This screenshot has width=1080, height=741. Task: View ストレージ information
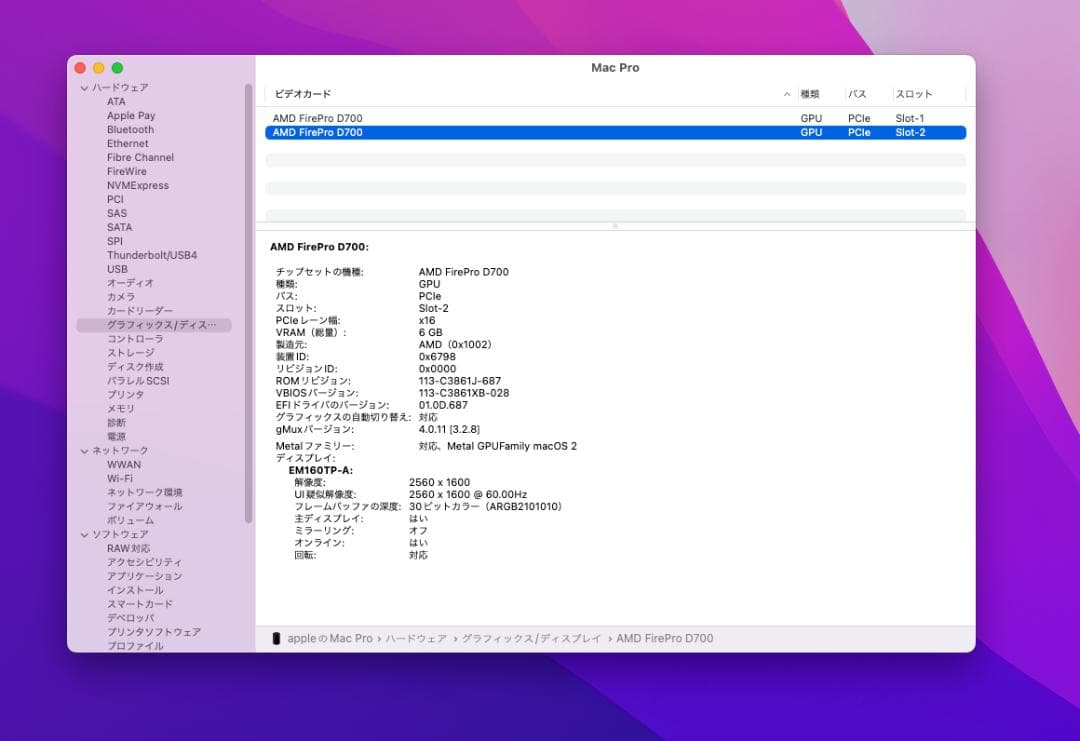[129, 352]
